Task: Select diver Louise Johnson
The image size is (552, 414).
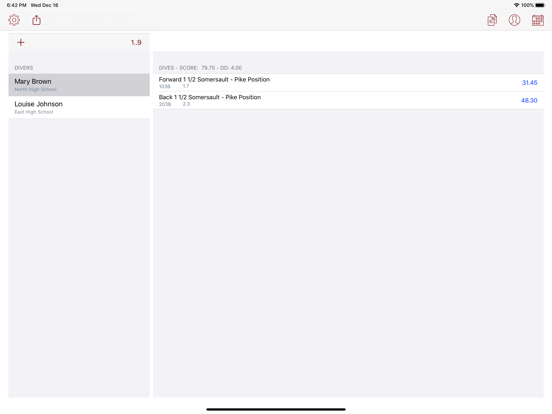Action: (x=79, y=107)
